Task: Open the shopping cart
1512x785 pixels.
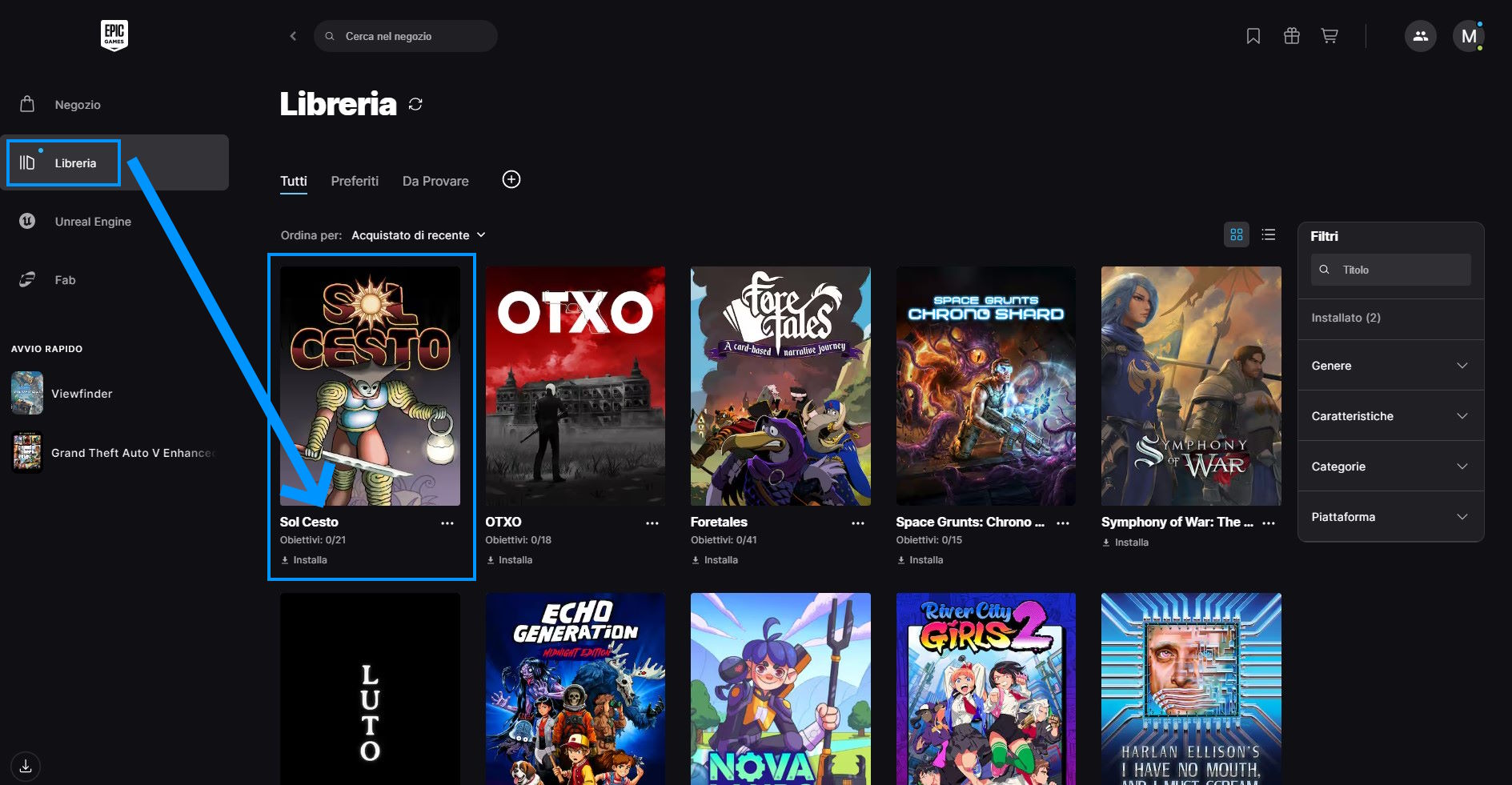Action: click(x=1330, y=36)
